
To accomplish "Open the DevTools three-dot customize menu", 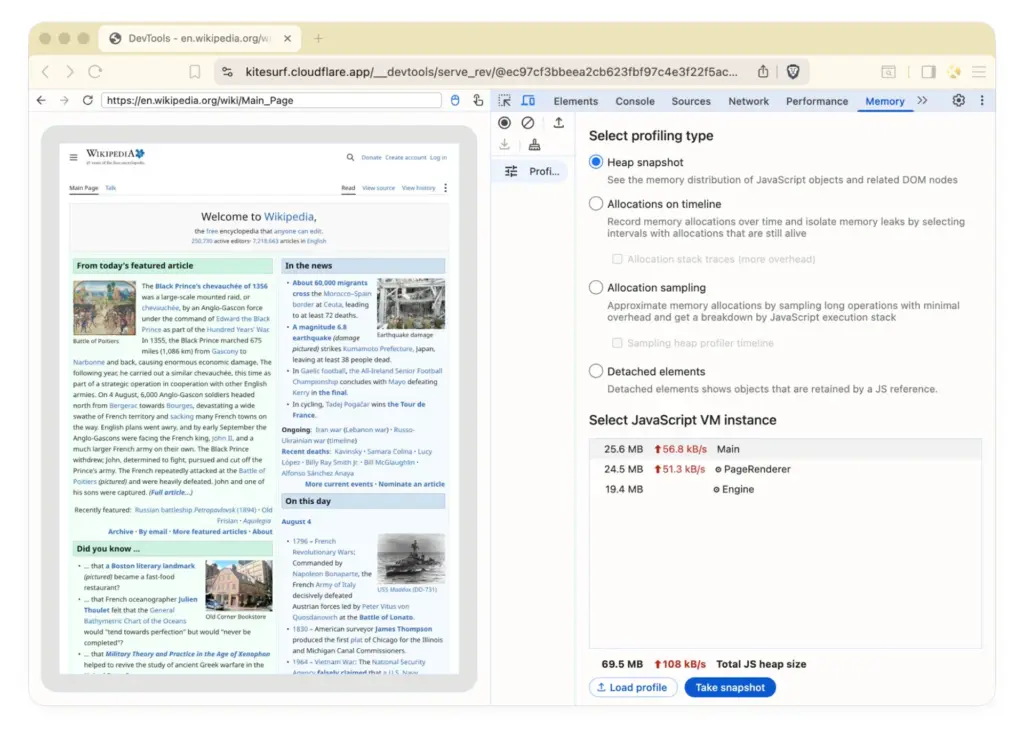I will [x=982, y=101].
